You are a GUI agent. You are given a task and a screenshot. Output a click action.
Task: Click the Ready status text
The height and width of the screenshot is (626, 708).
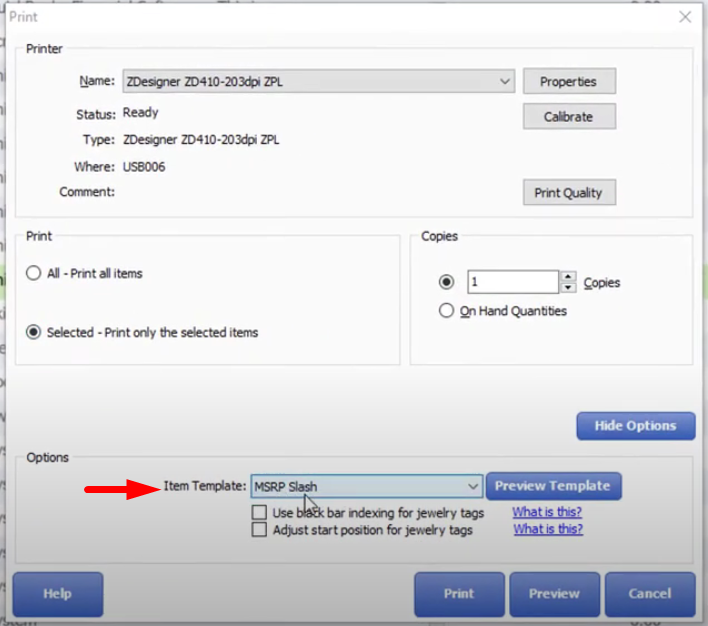click(140, 112)
